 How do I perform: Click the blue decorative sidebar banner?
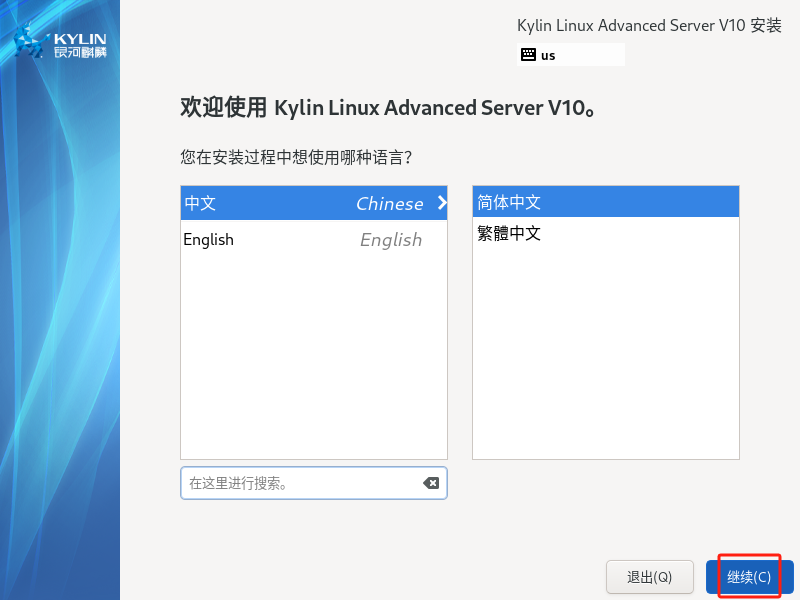tap(60, 350)
